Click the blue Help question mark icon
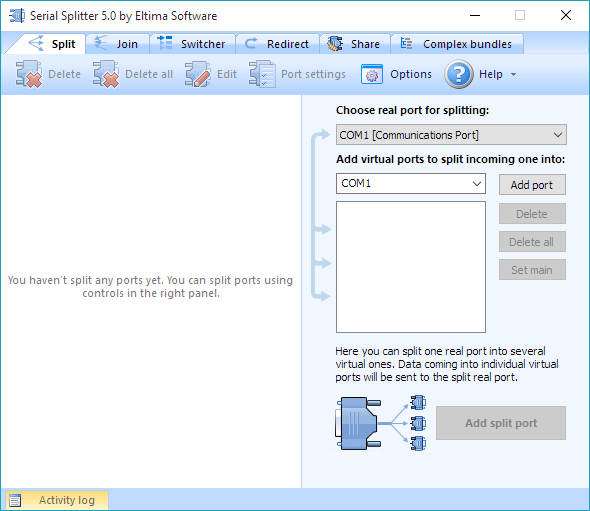590x511 pixels. [459, 74]
